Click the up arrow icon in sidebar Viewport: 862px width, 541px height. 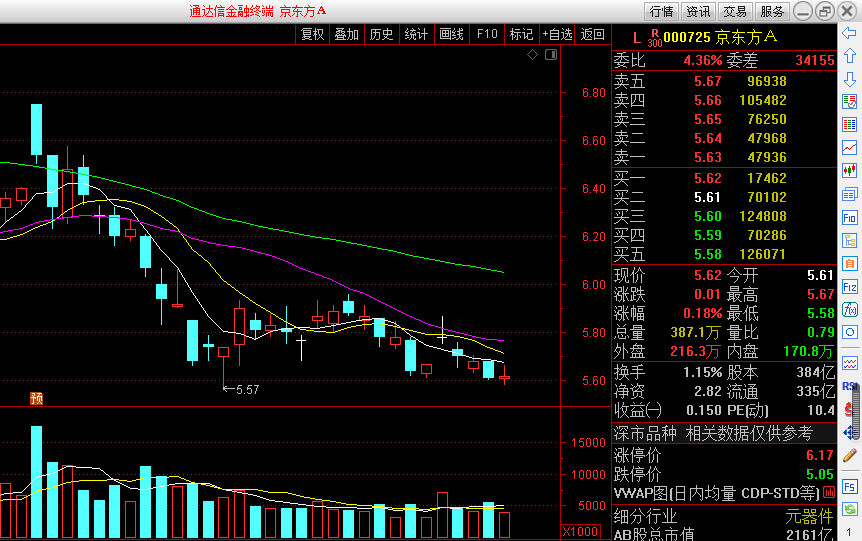click(x=850, y=55)
